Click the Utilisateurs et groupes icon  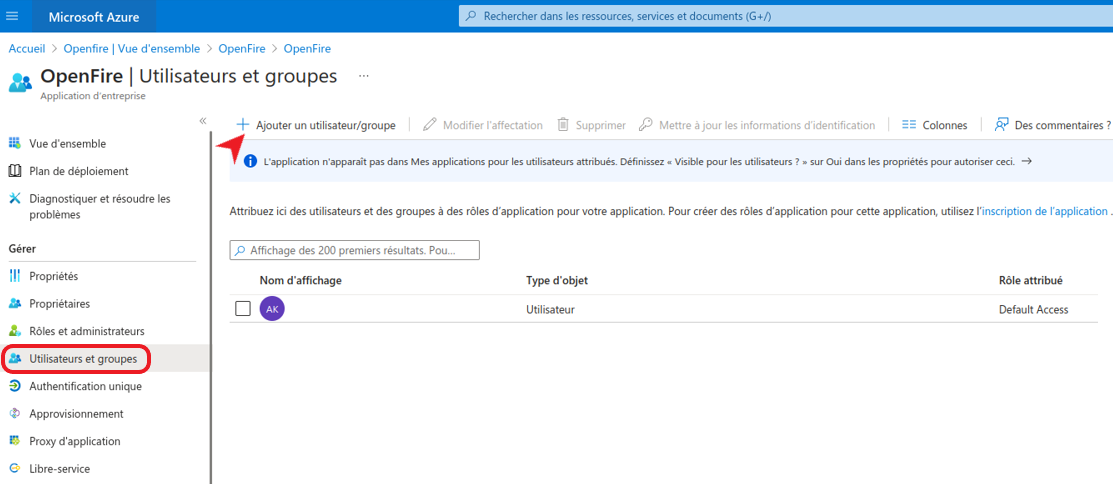pyautogui.click(x=14, y=359)
